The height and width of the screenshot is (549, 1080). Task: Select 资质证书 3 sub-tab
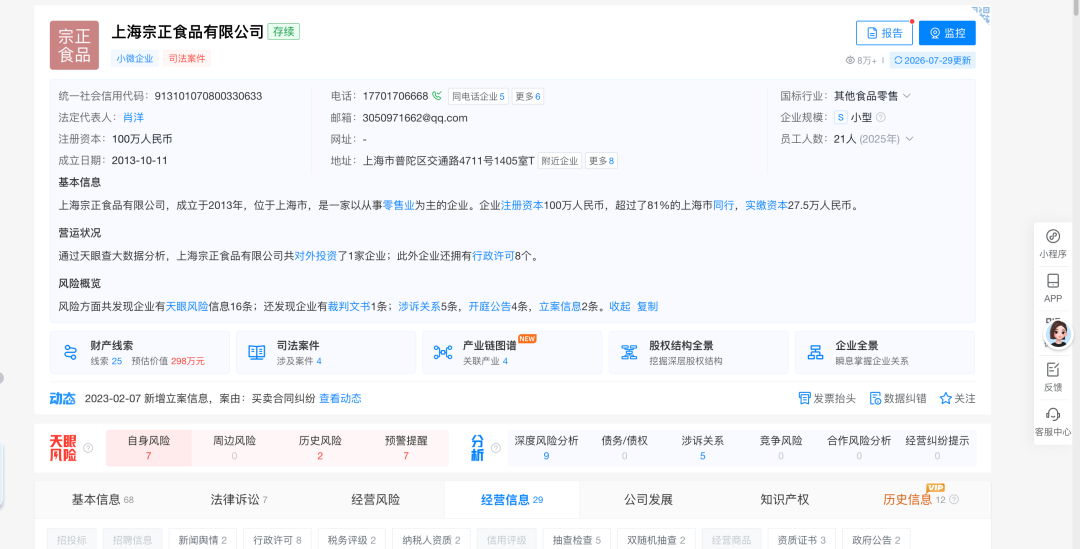tap(801, 541)
